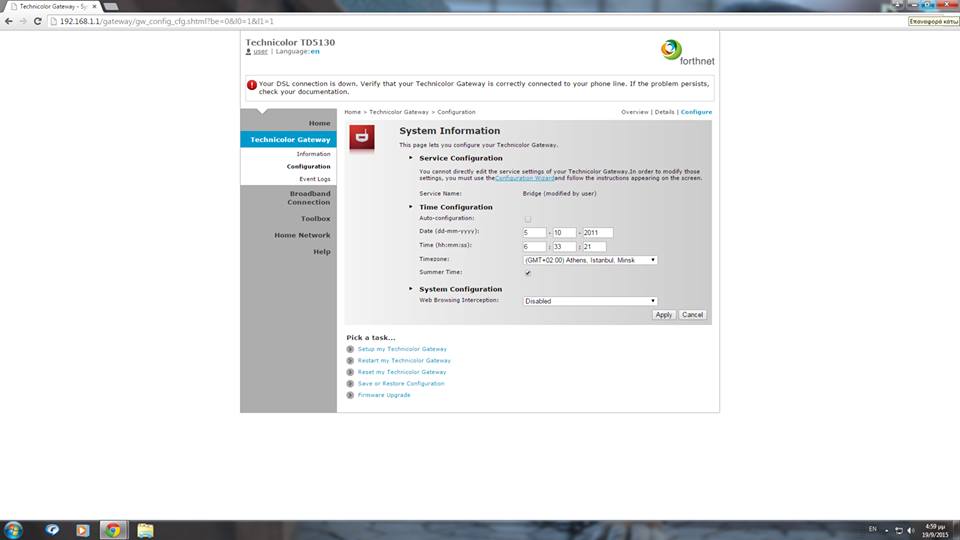
Task: Click the time hours field showing 6
Action: coord(534,247)
